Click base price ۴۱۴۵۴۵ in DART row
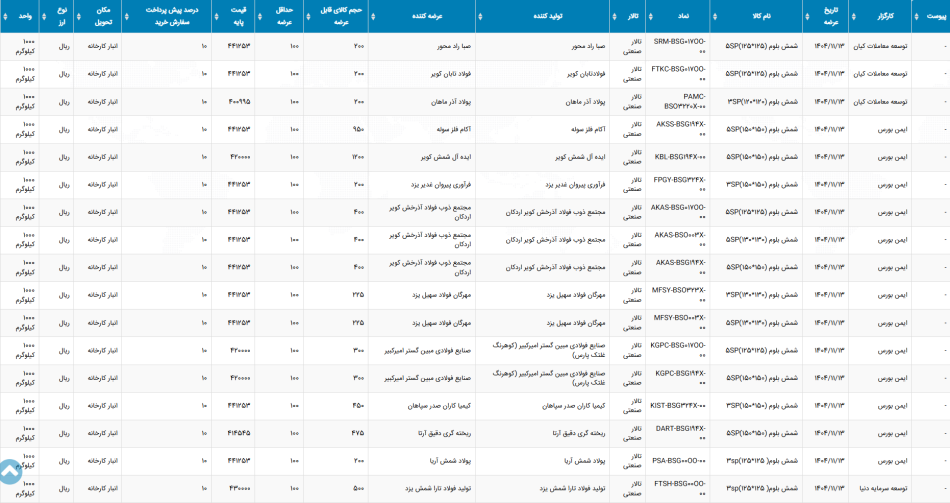The image size is (950, 503). [239, 433]
